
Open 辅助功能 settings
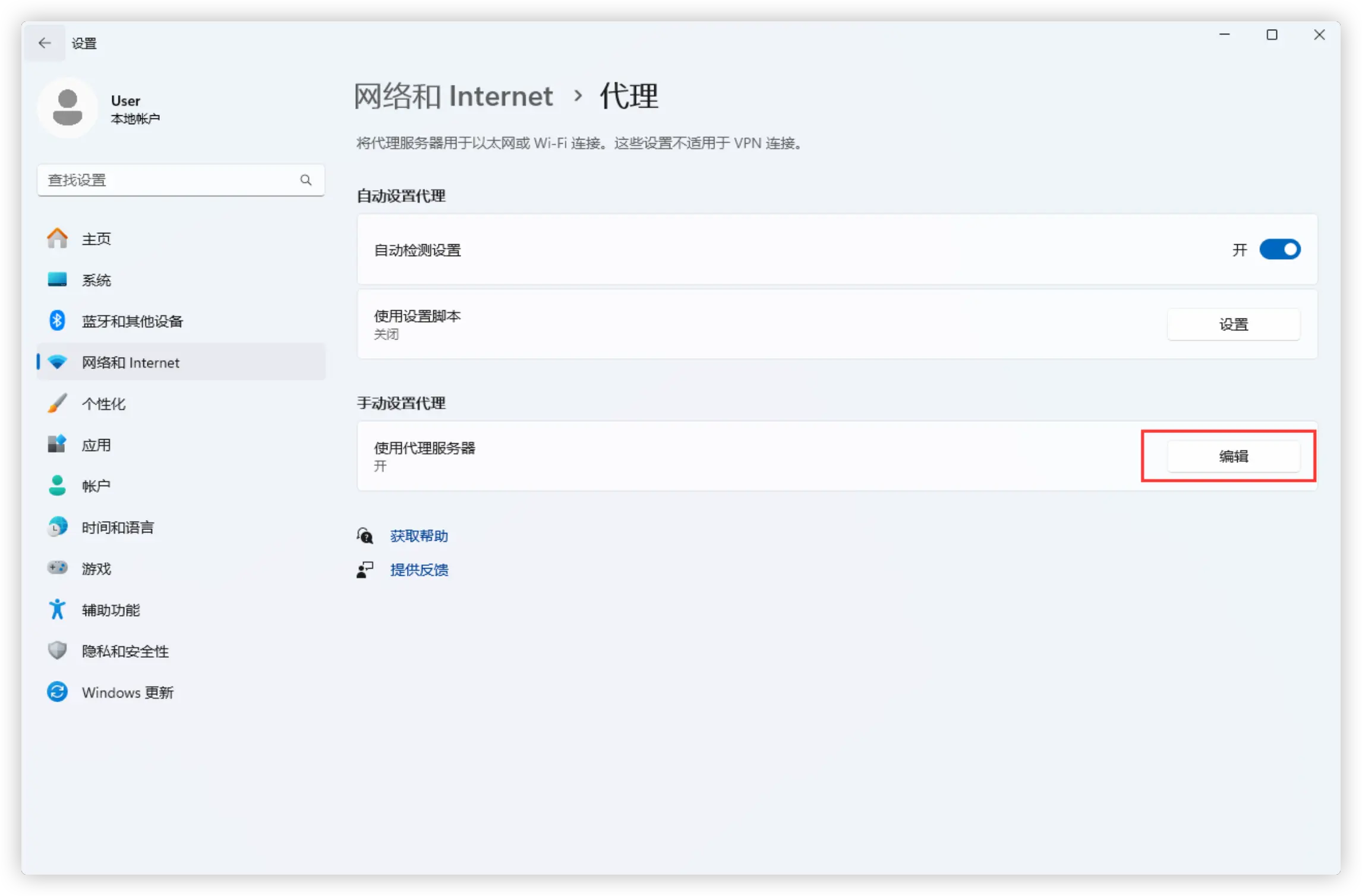(x=181, y=610)
